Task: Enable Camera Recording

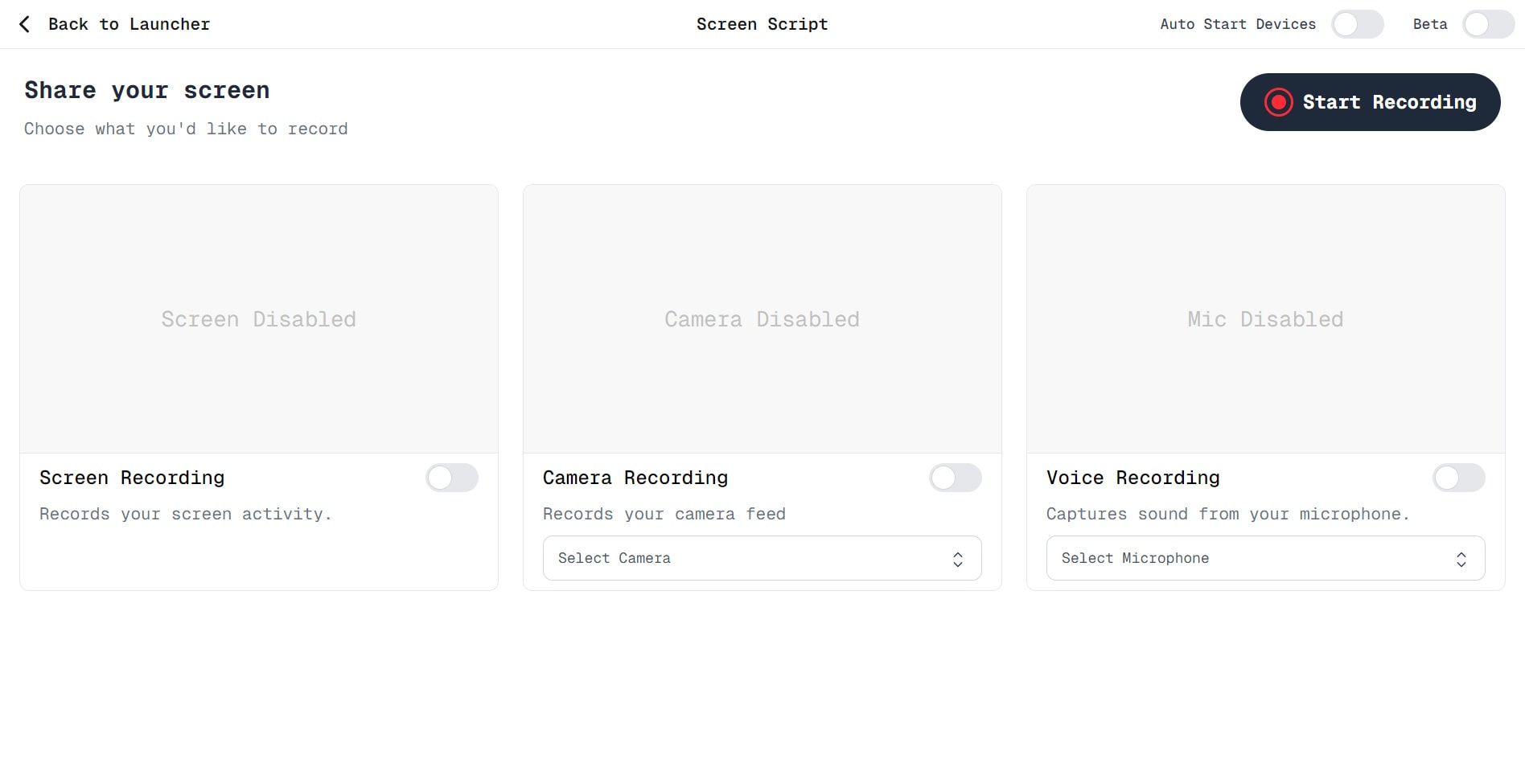Action: pyautogui.click(x=956, y=478)
